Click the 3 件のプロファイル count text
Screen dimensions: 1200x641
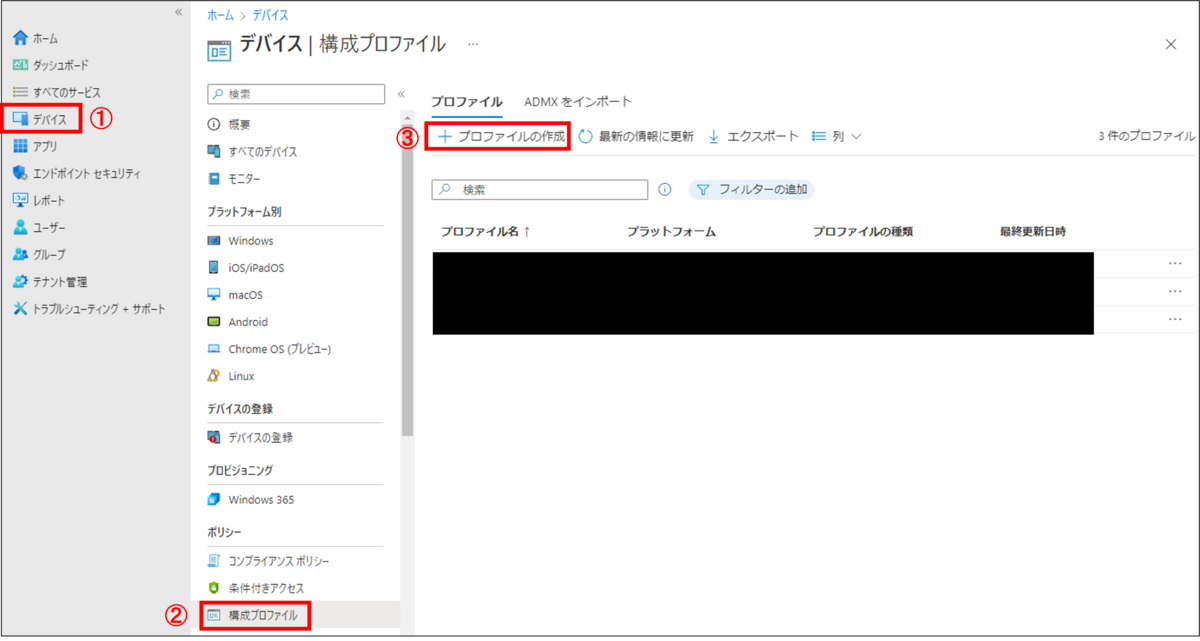point(1146,136)
